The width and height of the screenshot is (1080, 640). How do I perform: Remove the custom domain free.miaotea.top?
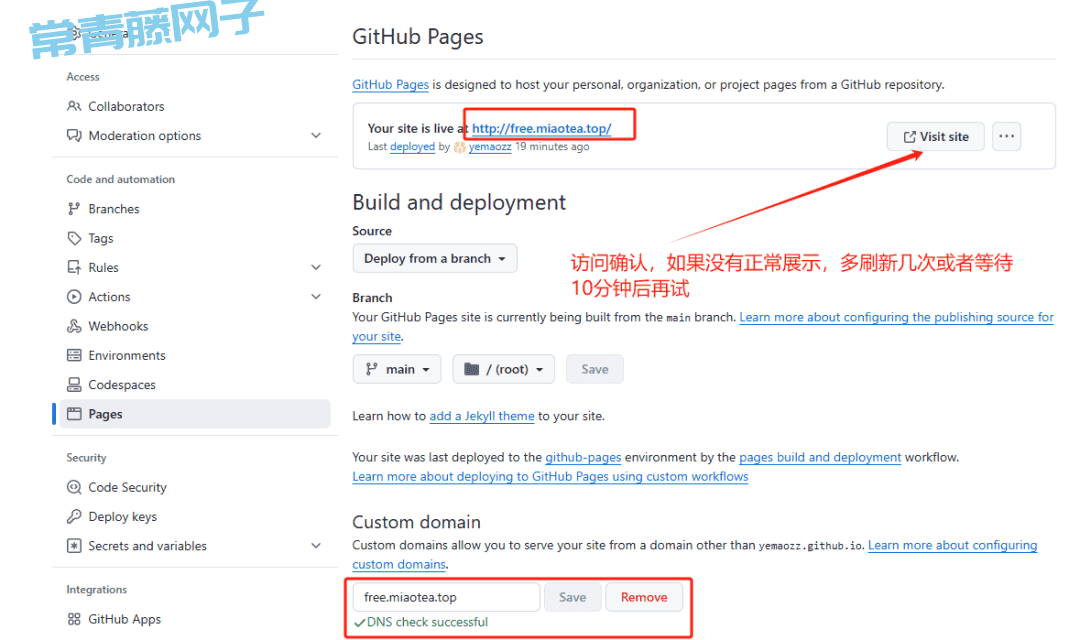pos(644,597)
